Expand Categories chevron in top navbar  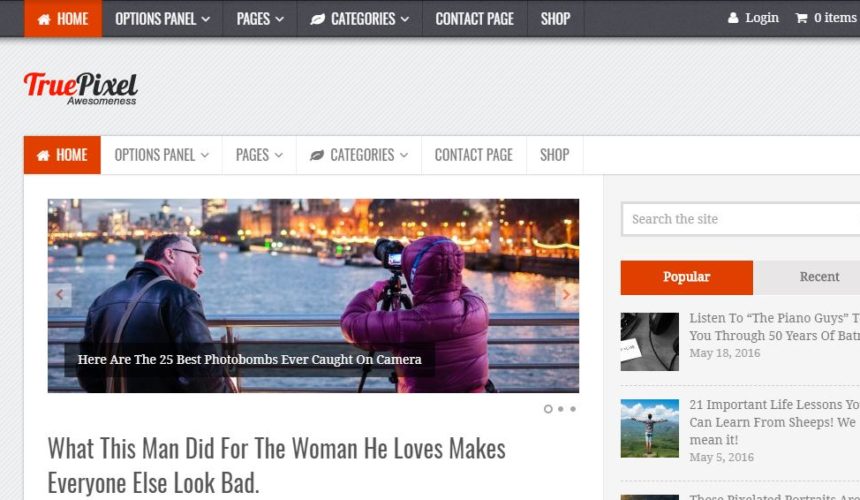(405, 19)
